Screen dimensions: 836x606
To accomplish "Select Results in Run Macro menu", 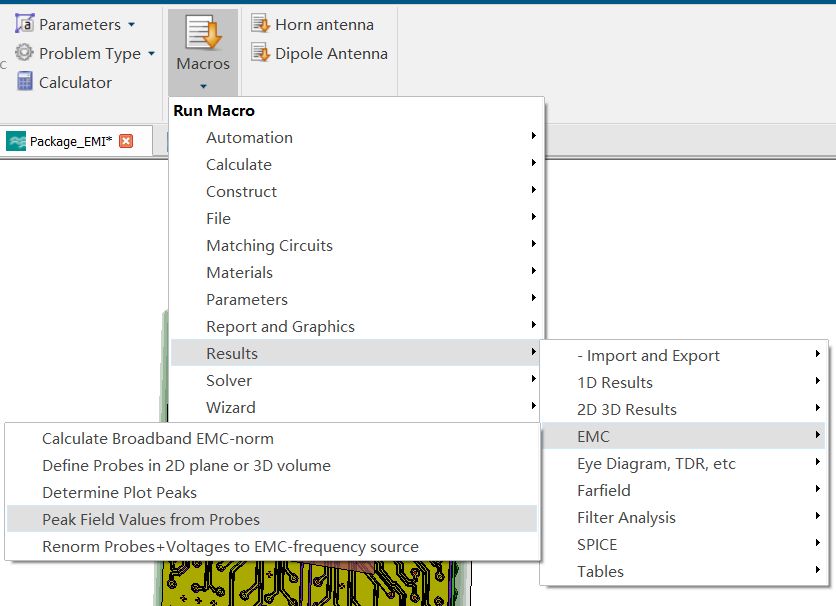I will tap(356, 353).
